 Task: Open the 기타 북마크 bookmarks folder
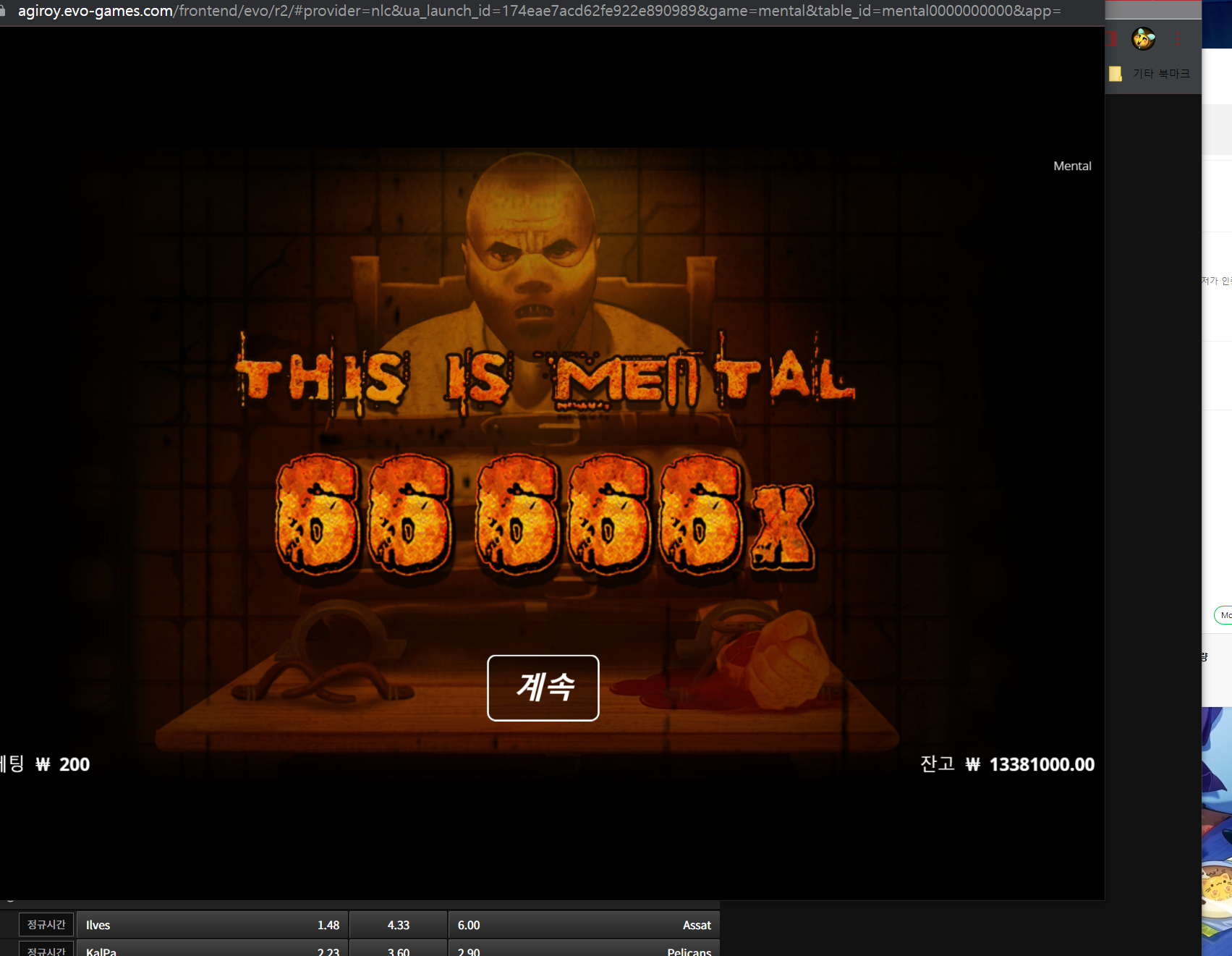[x=1150, y=73]
